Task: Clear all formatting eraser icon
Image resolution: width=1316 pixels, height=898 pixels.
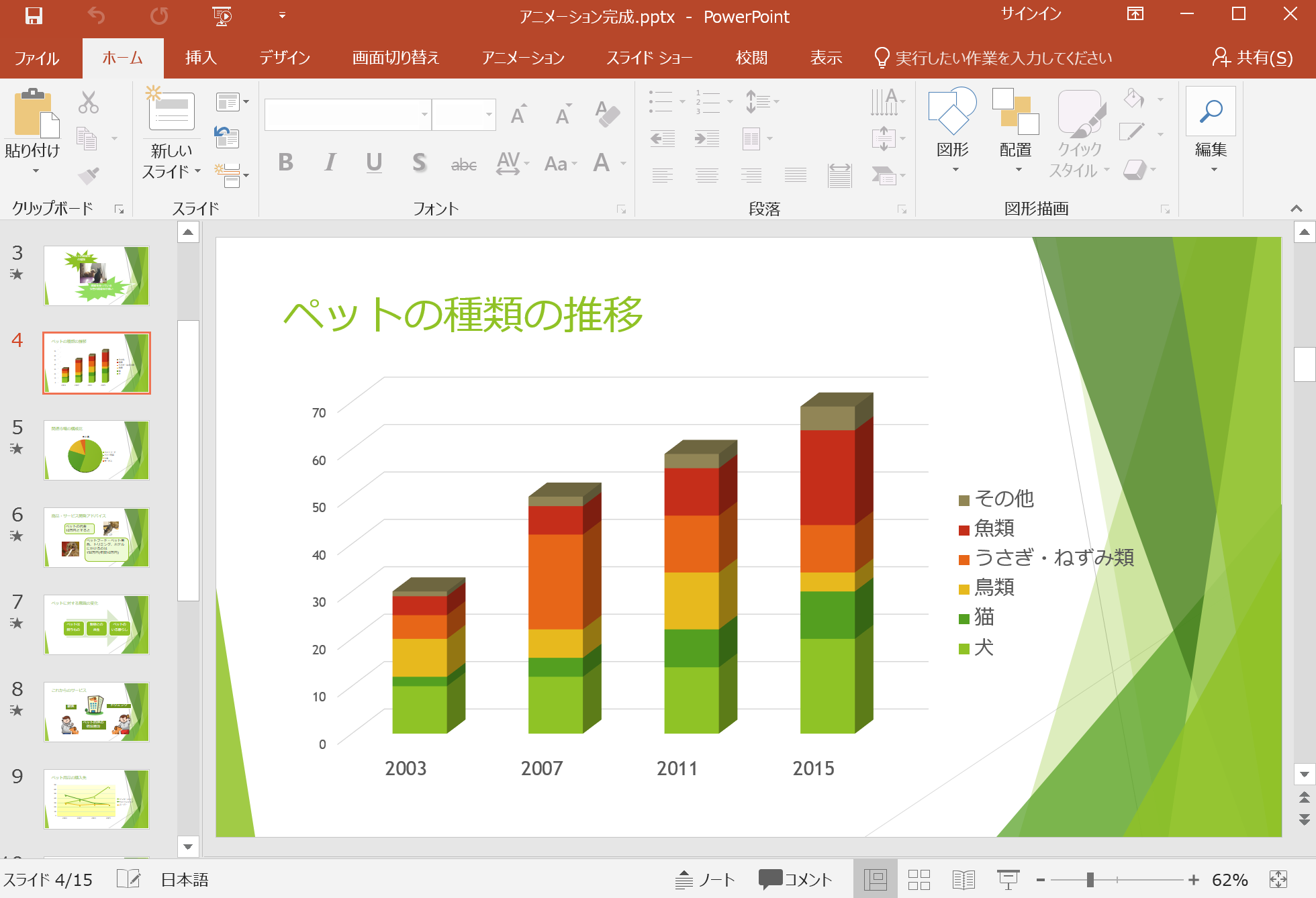Action: pos(607,114)
